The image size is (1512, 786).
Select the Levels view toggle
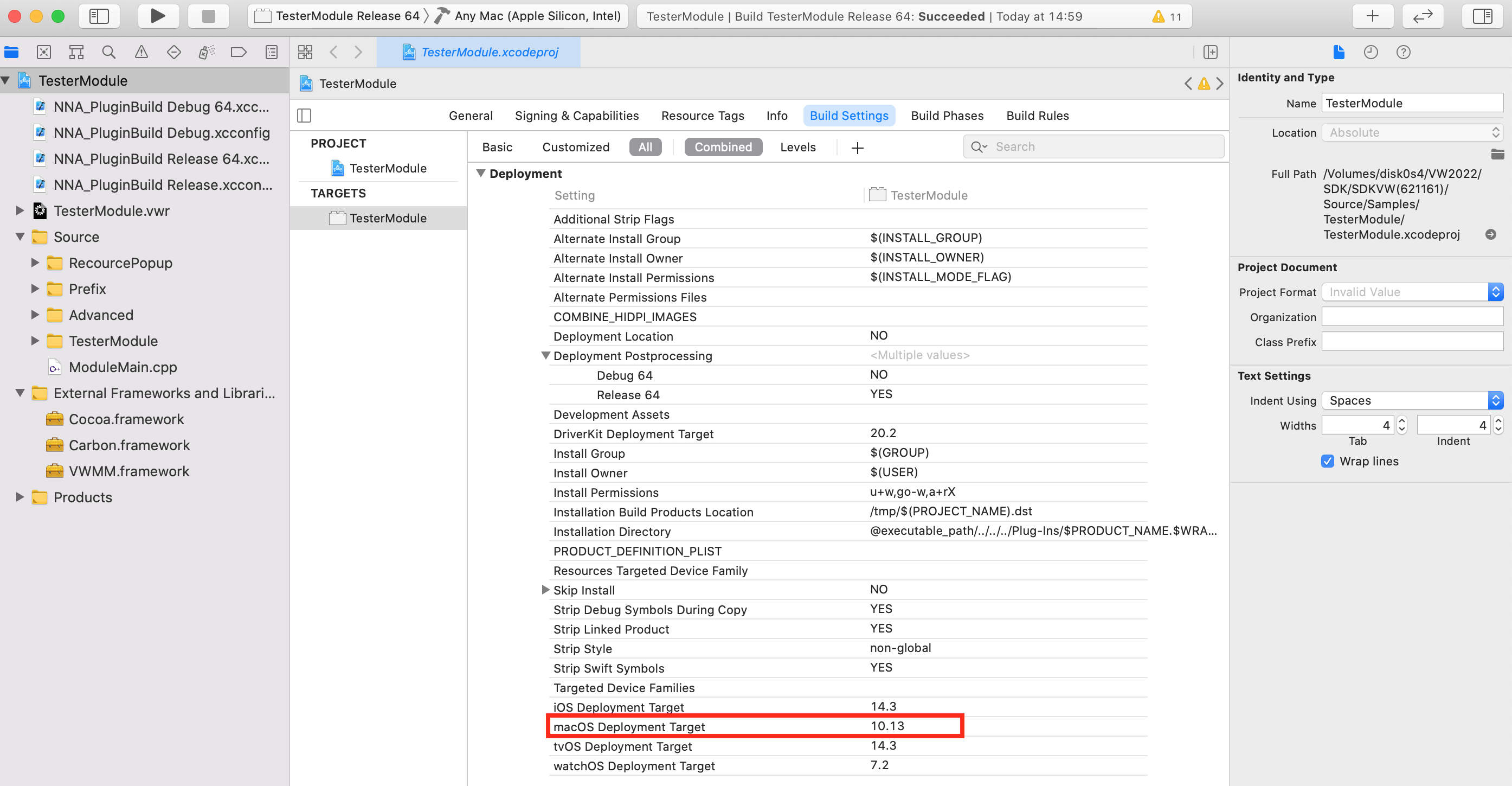[797, 147]
